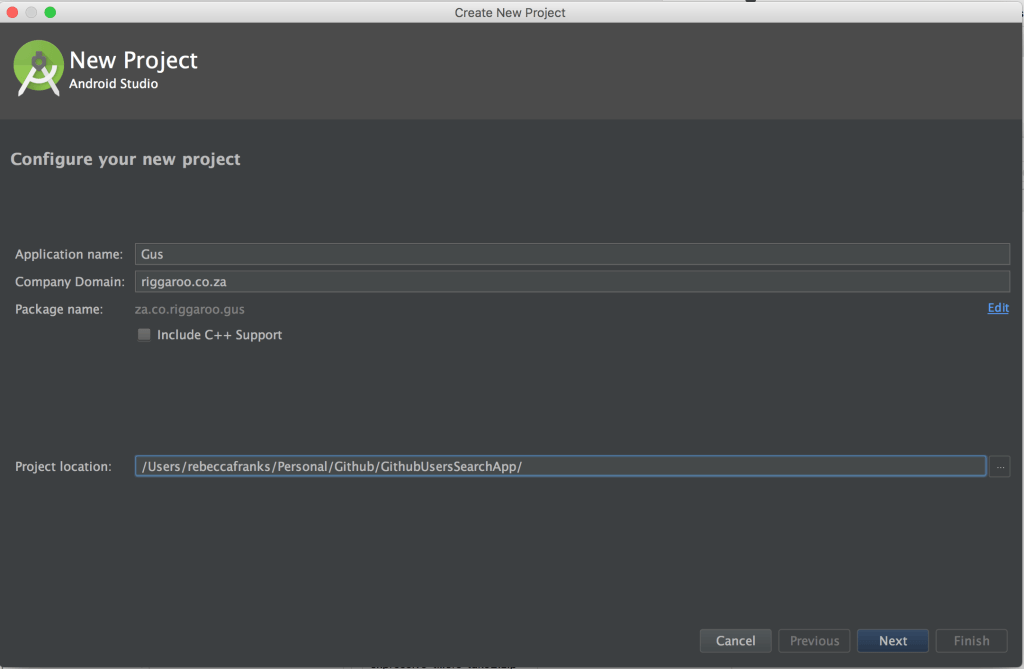Click the Android Studio subtitle text

pyautogui.click(x=111, y=84)
